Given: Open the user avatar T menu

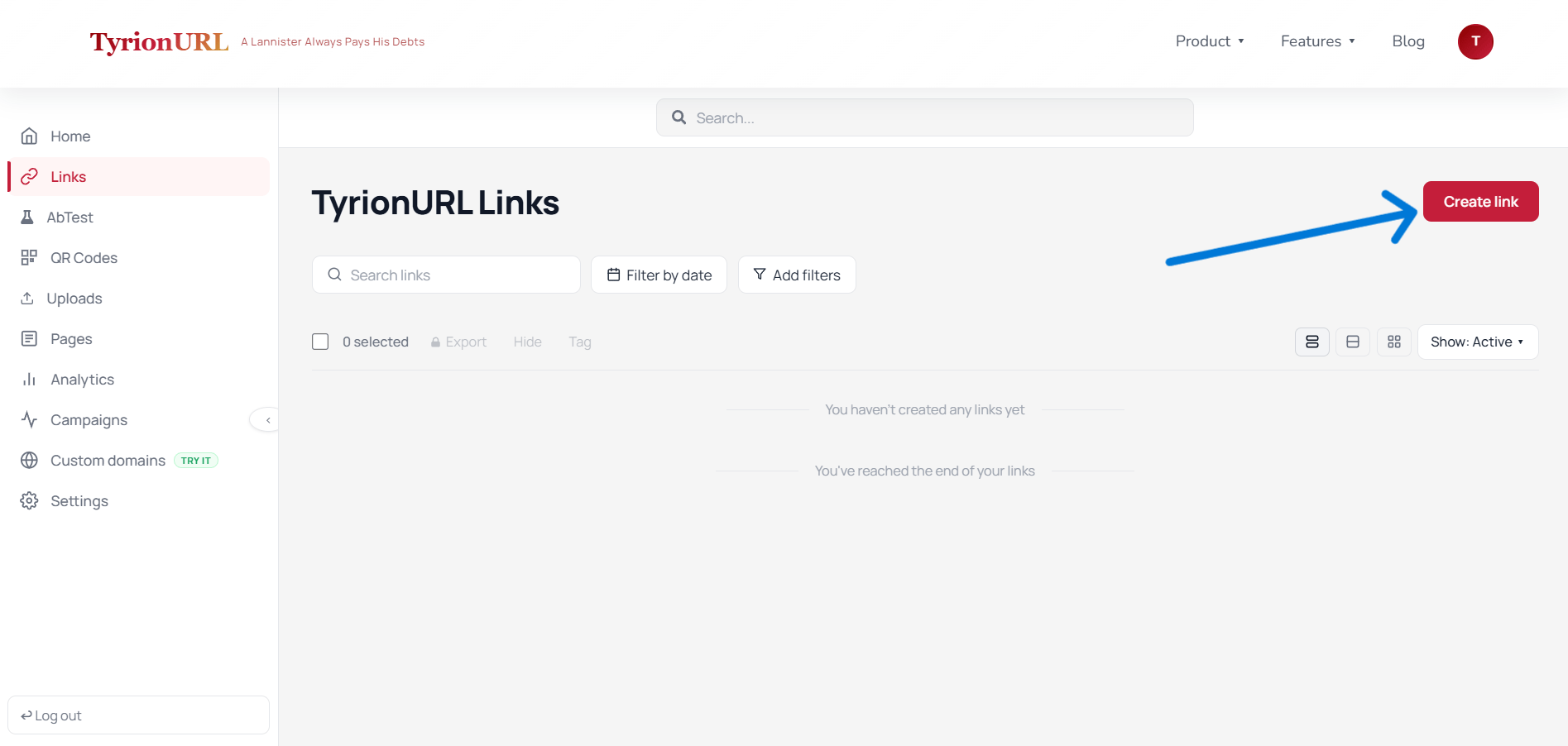Looking at the screenshot, I should (1475, 41).
